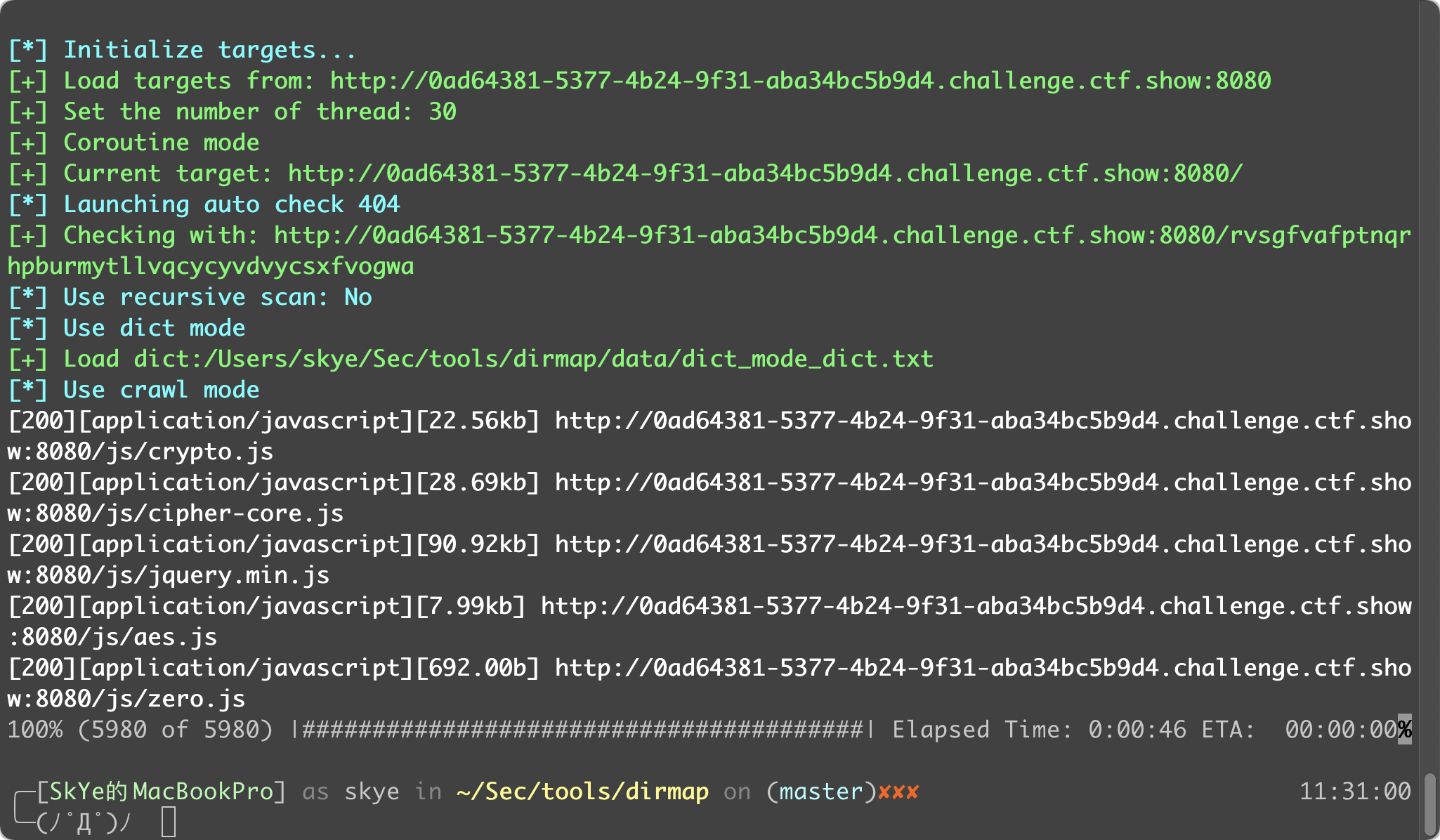The width and height of the screenshot is (1440, 840).
Task: Click the ~/Sec/tools/dirmap path in prompt
Action: [x=582, y=792]
